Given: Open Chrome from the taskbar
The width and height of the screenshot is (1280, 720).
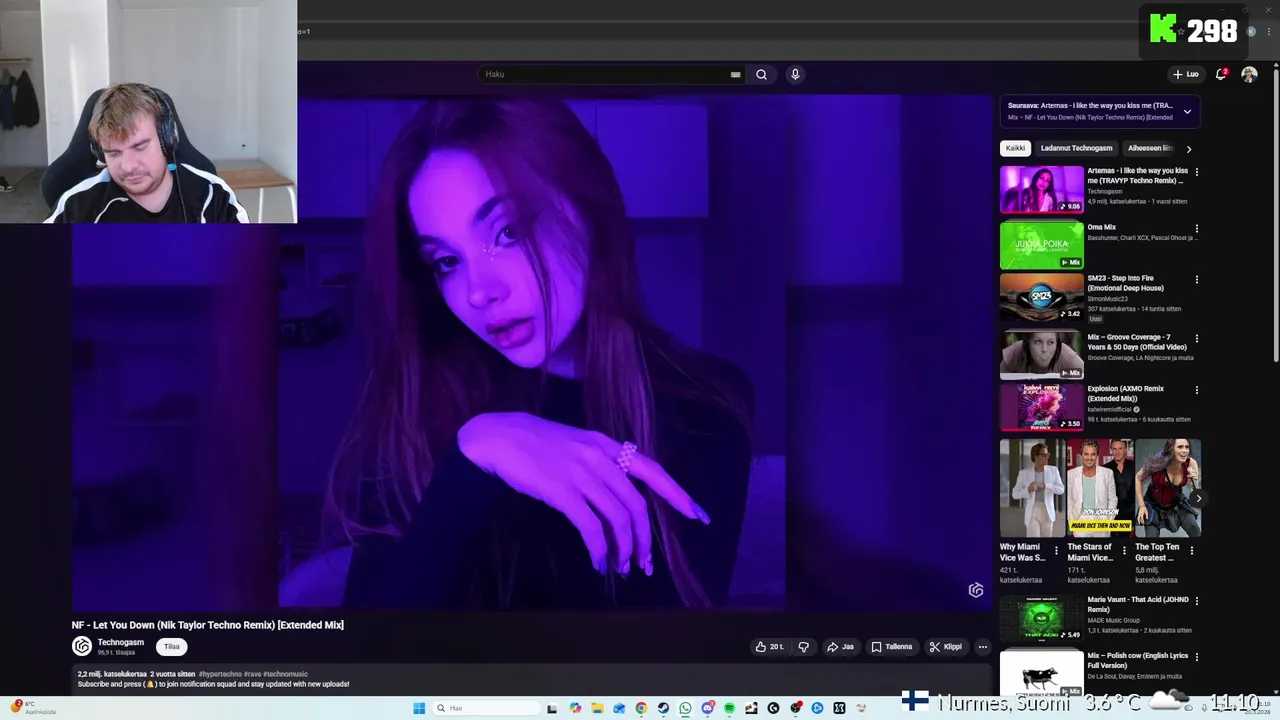Looking at the screenshot, I should (641, 708).
